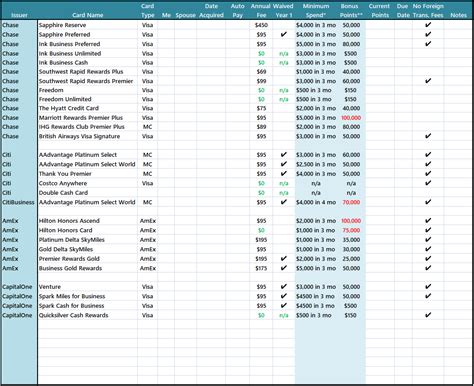Image resolution: width=474 pixels, height=386 pixels.
Task: Click the Due Date column header
Action: pos(403,11)
